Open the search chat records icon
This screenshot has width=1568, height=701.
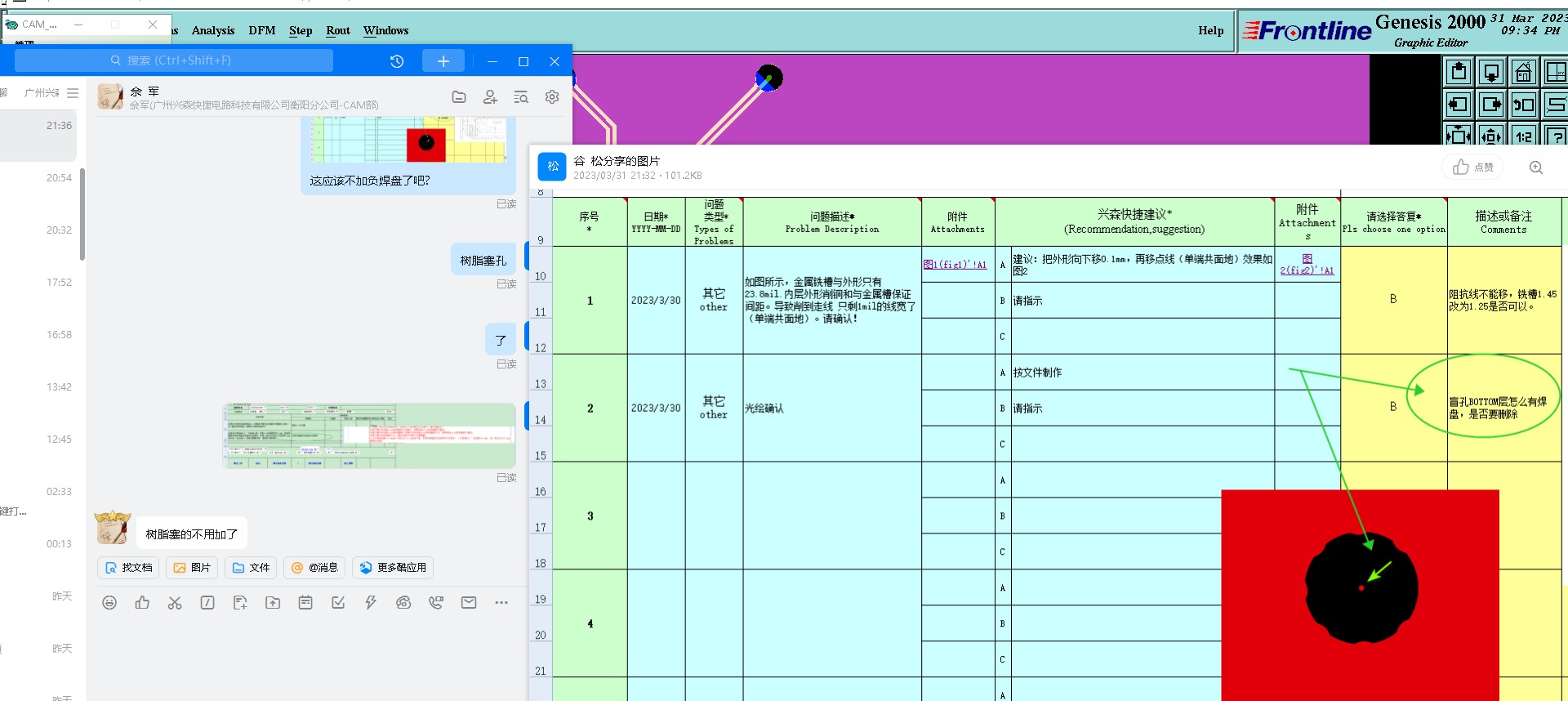point(521,97)
